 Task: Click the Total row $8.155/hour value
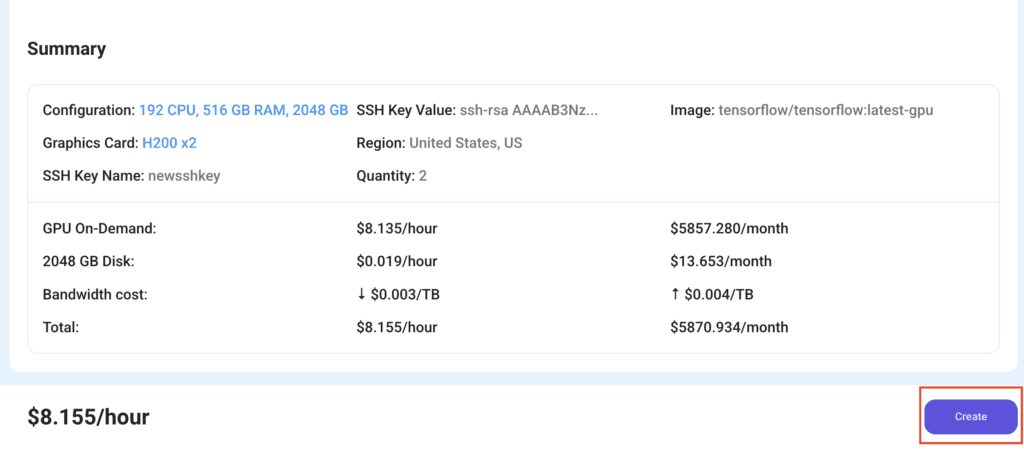tap(396, 327)
